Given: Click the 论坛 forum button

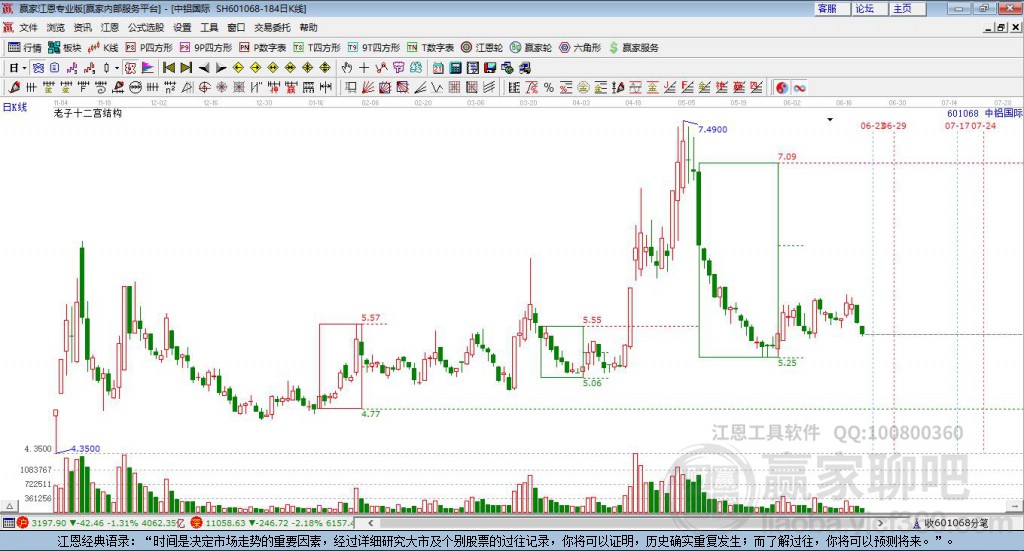Looking at the screenshot, I should coord(869,8).
